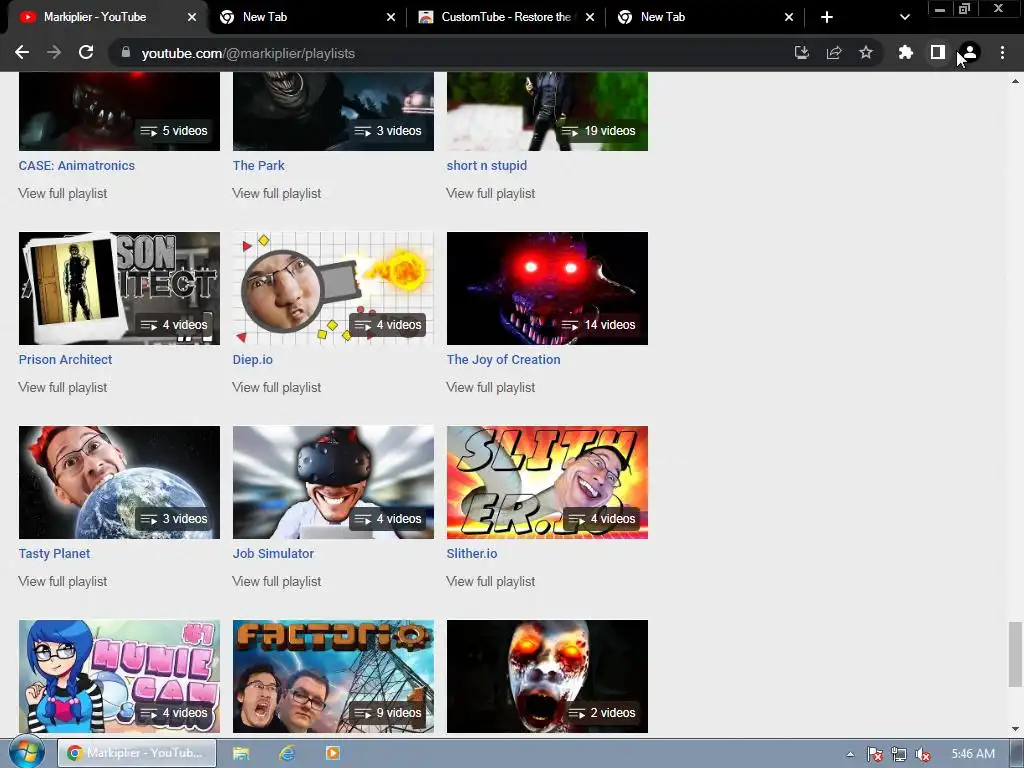This screenshot has height=768, width=1024.
Task: Click the scrollbar down arrow
Action: tap(1015, 728)
